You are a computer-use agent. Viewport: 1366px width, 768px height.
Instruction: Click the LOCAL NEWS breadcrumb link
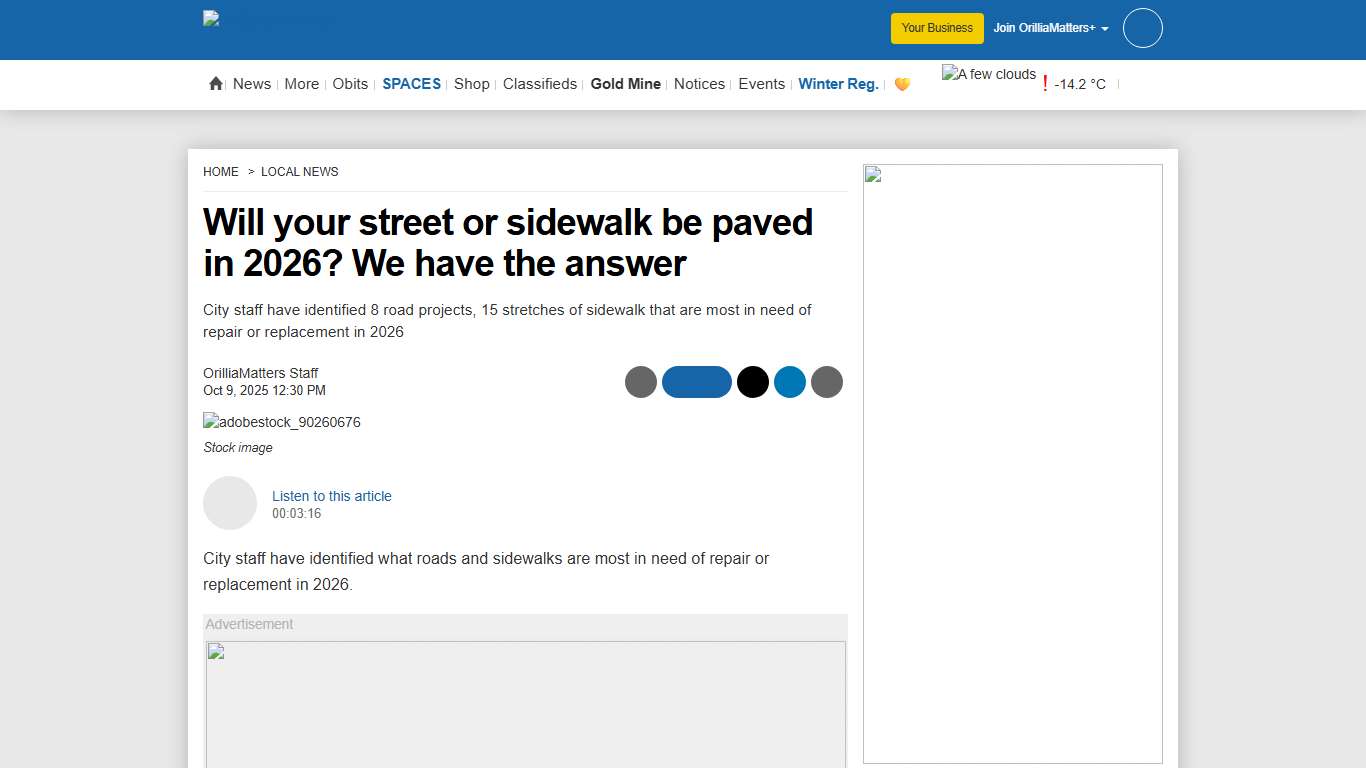[299, 172]
